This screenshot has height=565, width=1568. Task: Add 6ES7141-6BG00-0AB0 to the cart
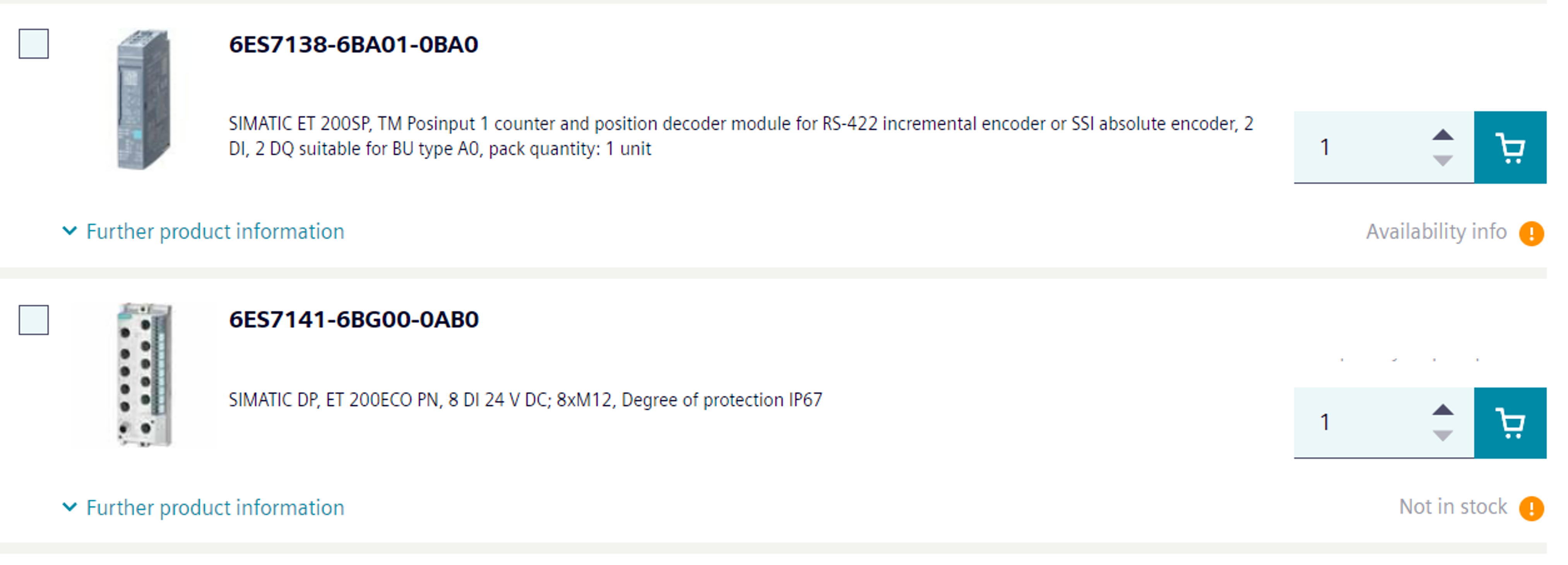click(x=1510, y=423)
